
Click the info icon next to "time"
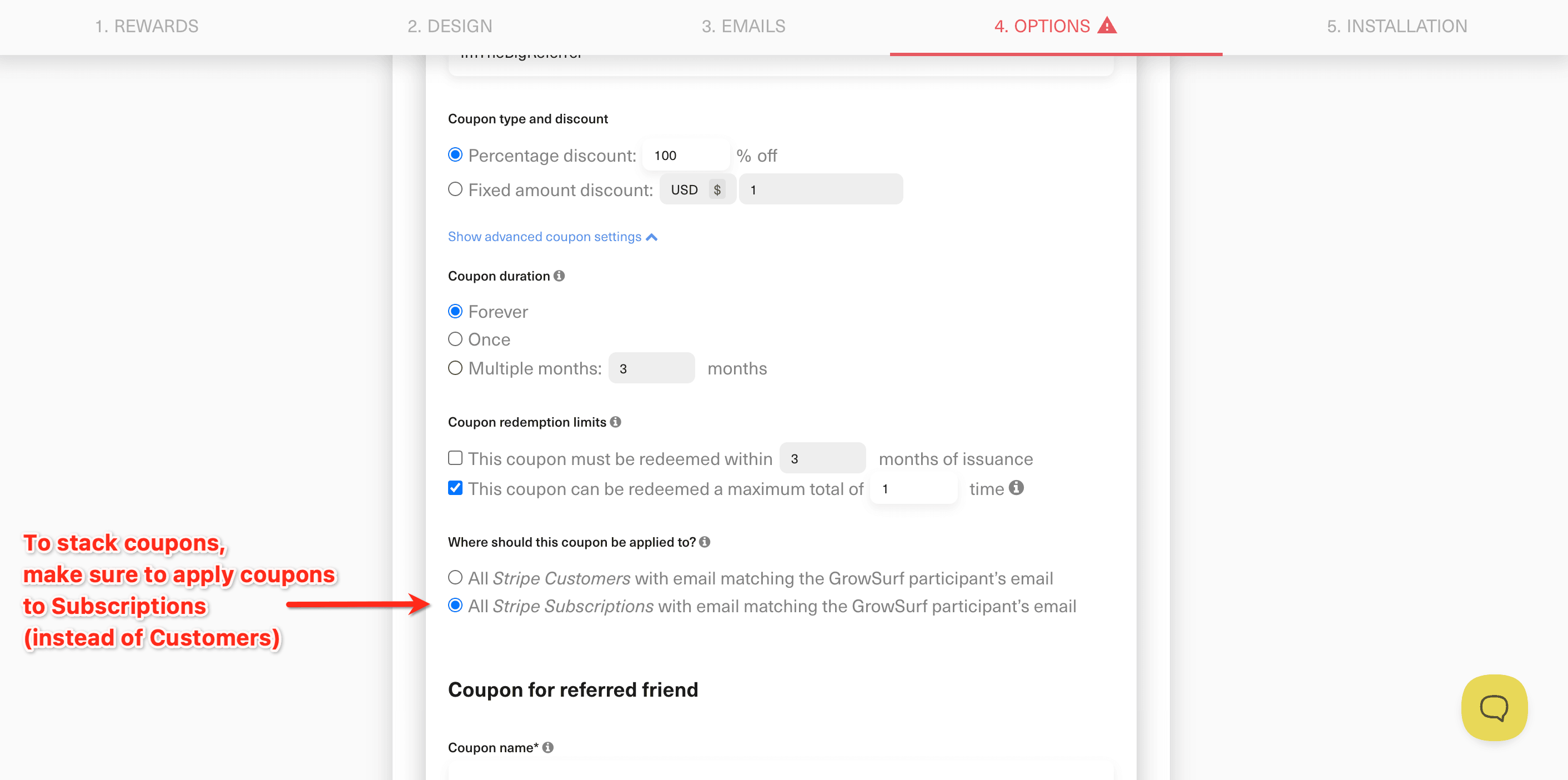pos(1017,488)
